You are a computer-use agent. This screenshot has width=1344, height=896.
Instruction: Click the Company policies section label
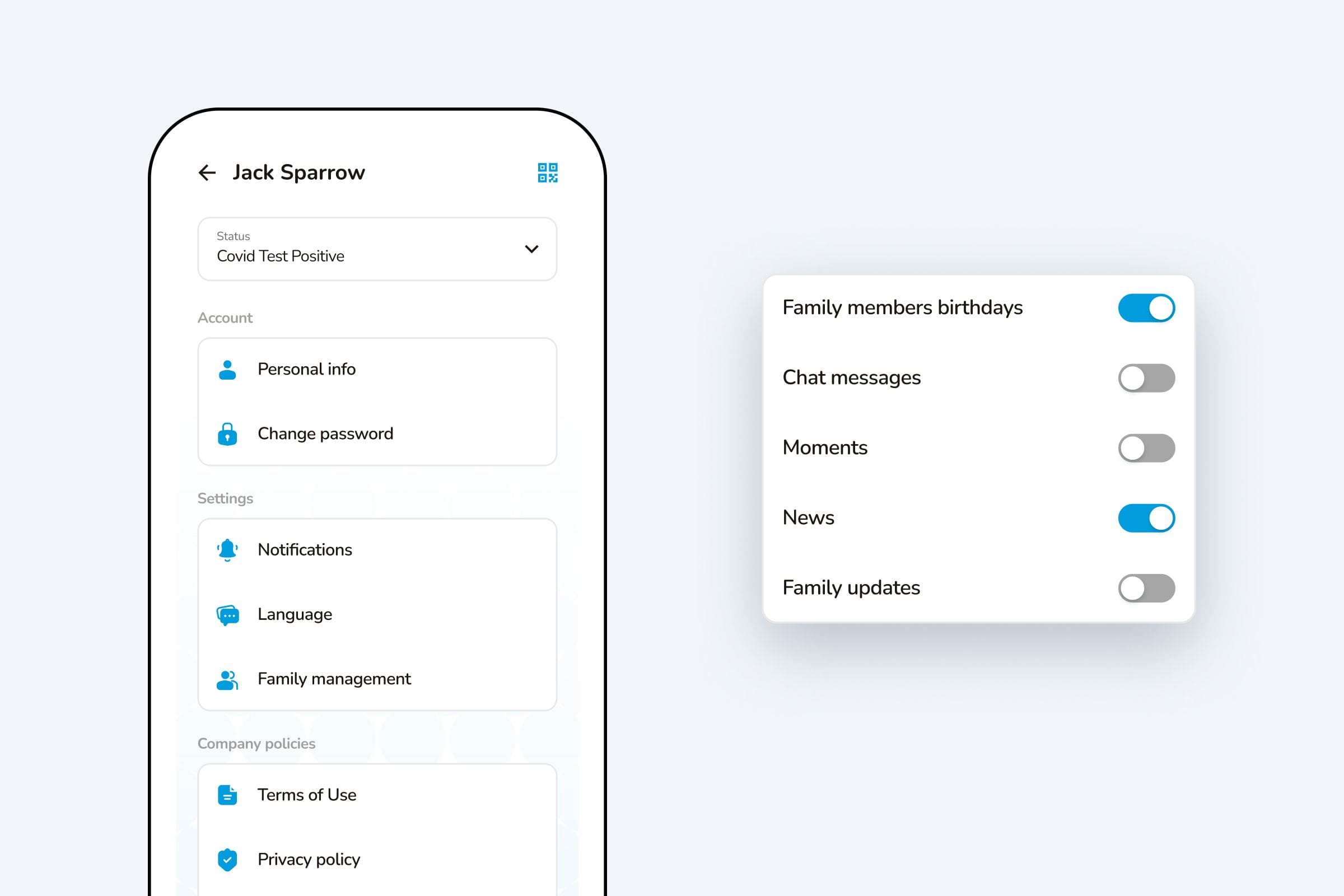[256, 744]
